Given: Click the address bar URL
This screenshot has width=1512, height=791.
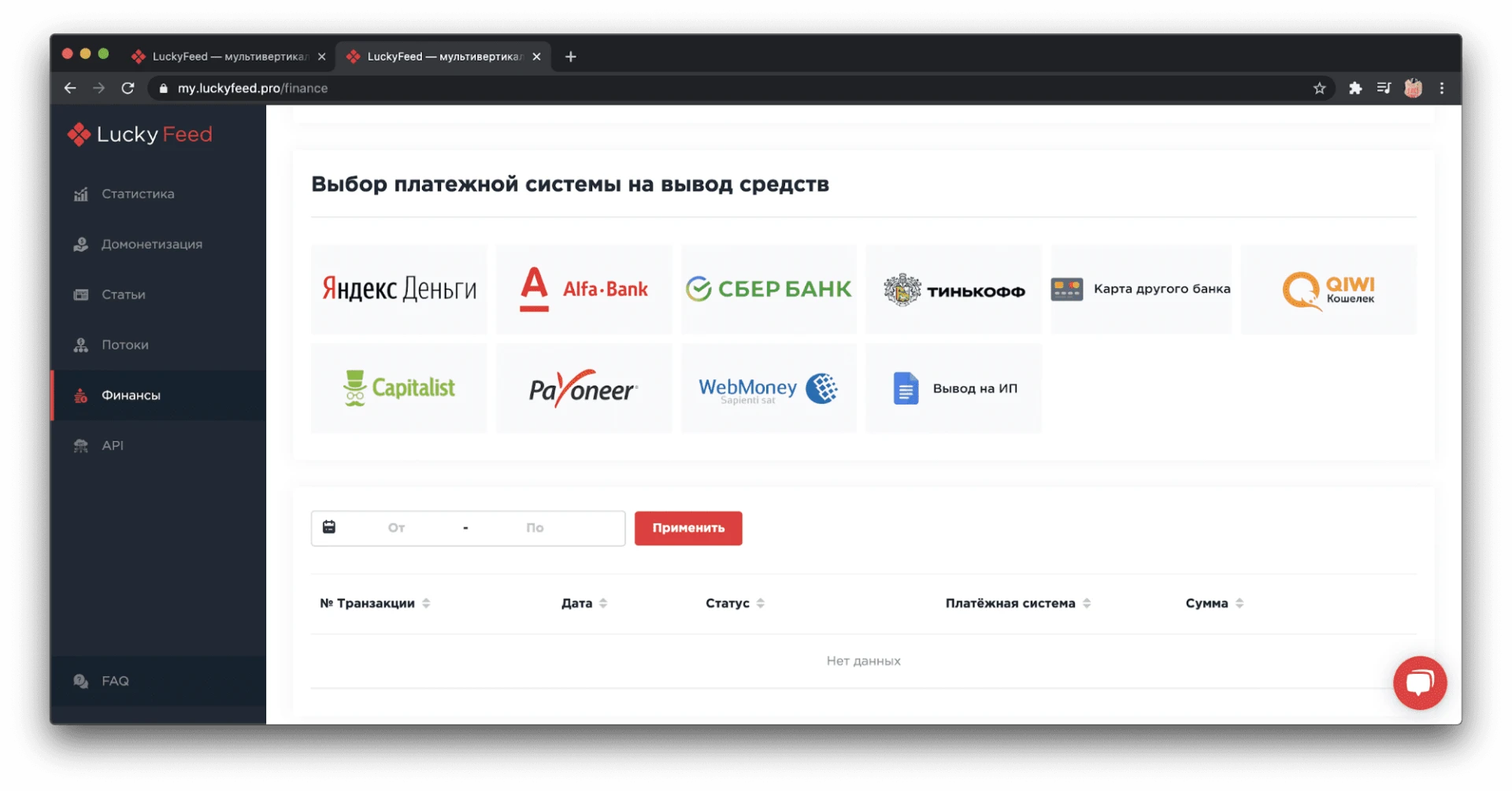Looking at the screenshot, I should click(x=253, y=88).
